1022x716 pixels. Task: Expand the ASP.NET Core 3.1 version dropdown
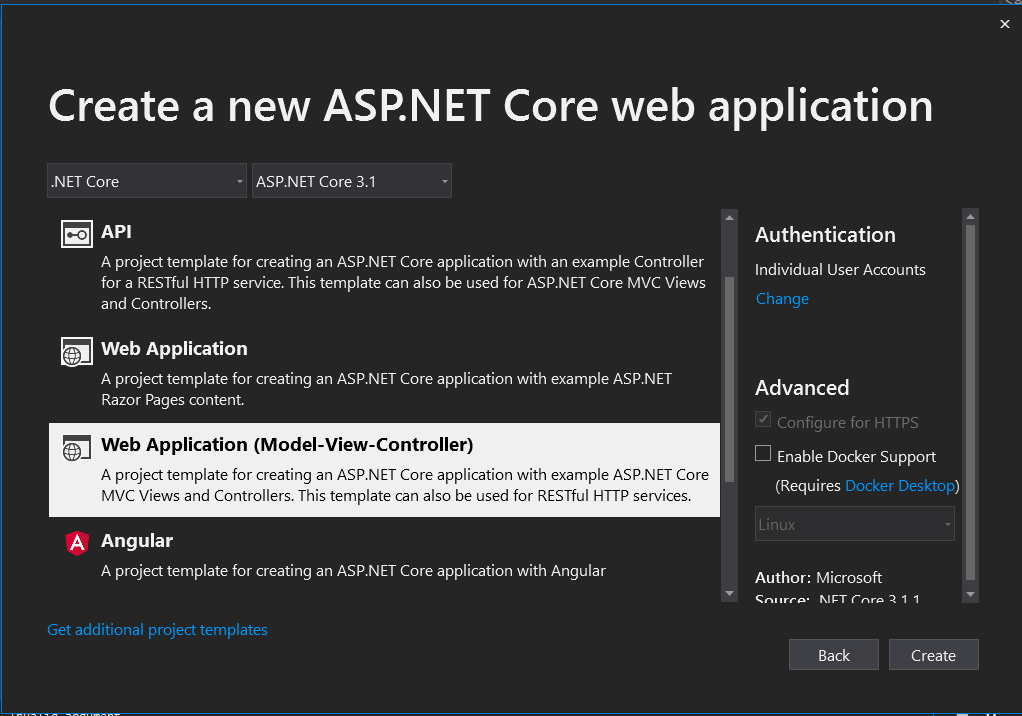coord(351,181)
